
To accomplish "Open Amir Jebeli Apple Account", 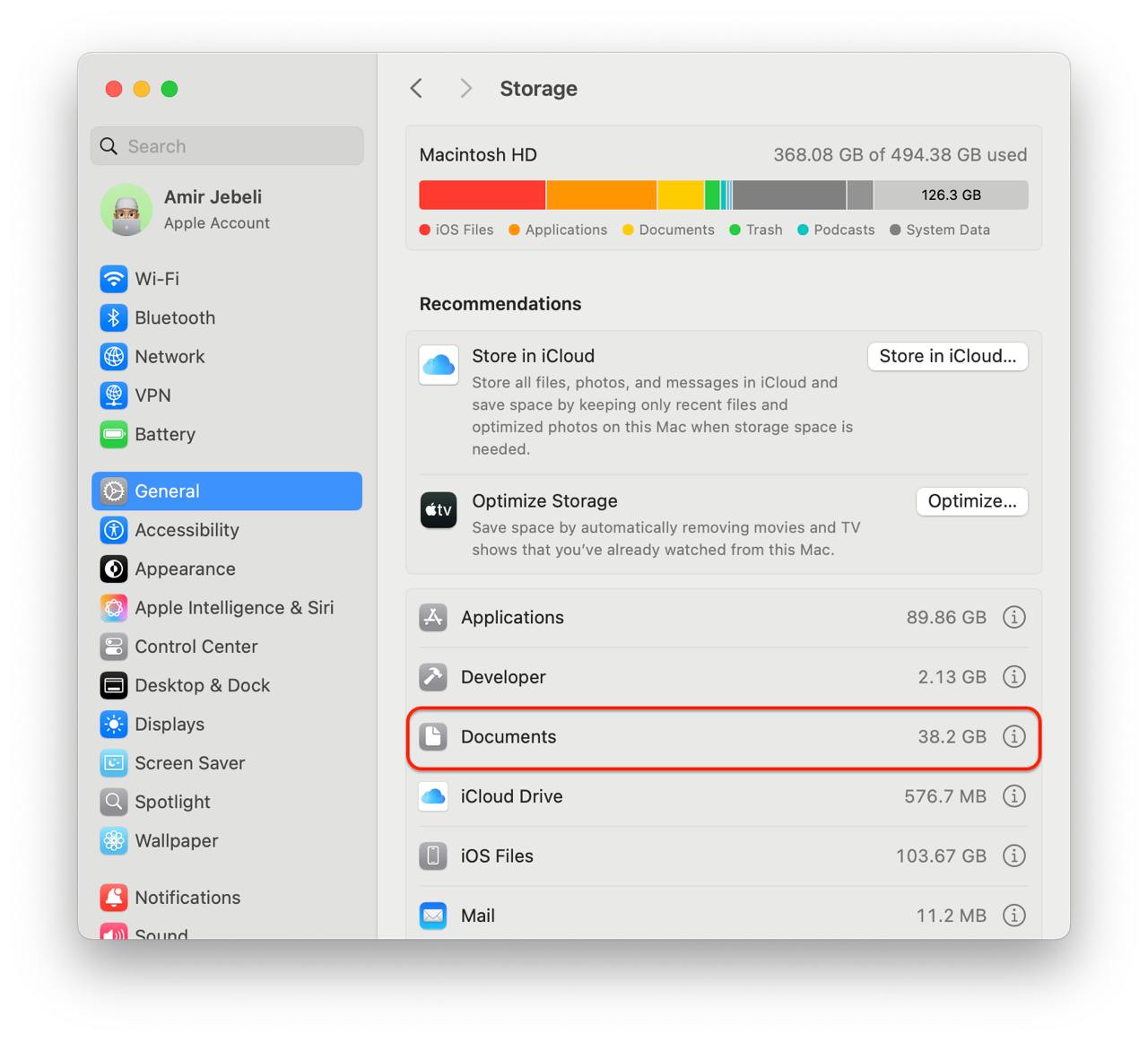I will point(227,210).
